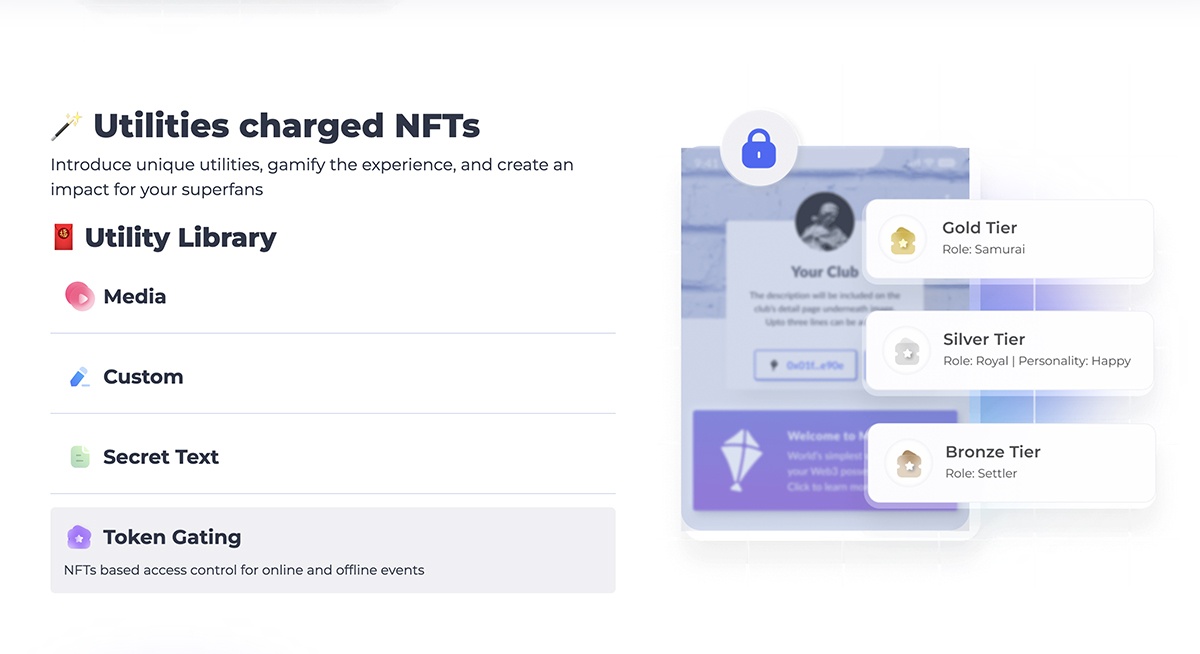Expand the Secret Text utility row
The width and height of the screenshot is (1200, 654).
point(333,457)
